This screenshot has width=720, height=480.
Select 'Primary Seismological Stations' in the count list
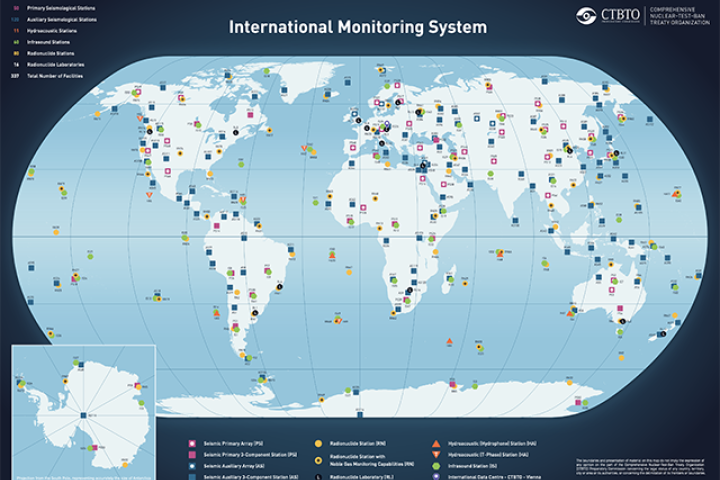(x=61, y=8)
